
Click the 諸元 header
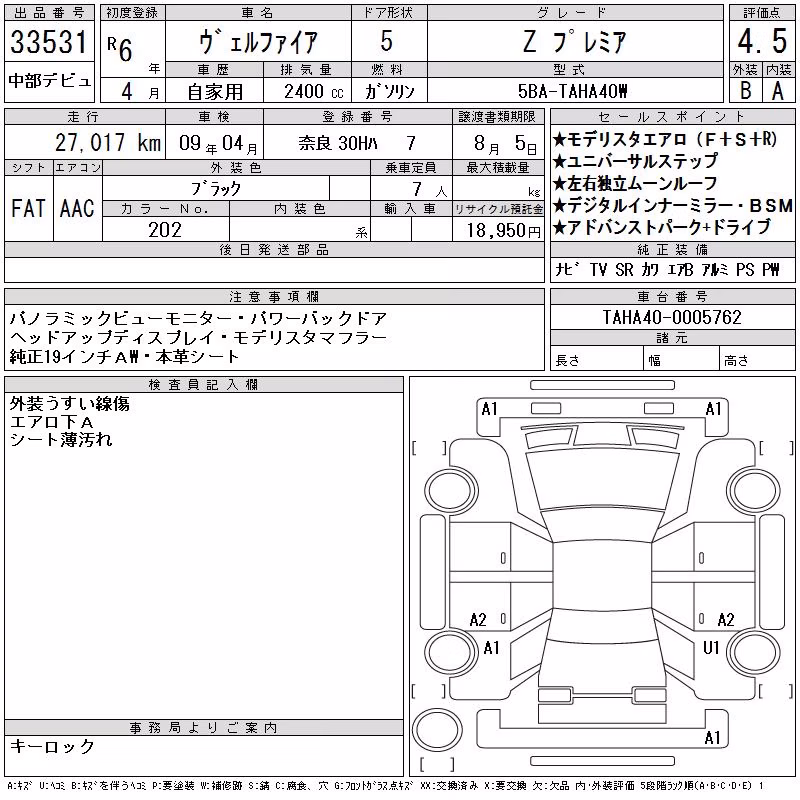[x=672, y=337]
